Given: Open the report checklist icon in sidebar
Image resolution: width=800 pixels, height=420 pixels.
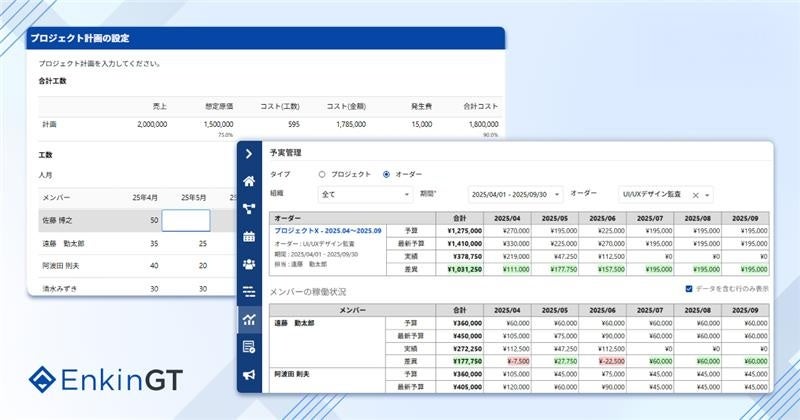Looking at the screenshot, I should tap(249, 348).
